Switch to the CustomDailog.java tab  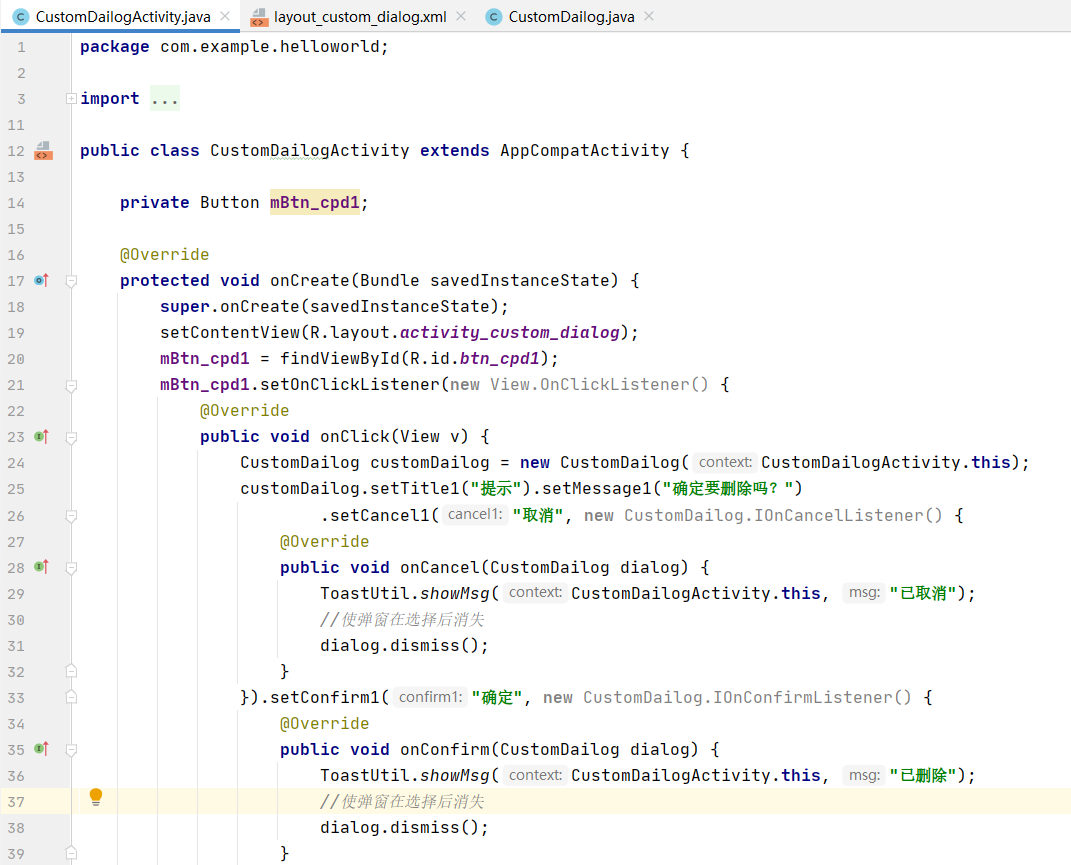[571, 16]
